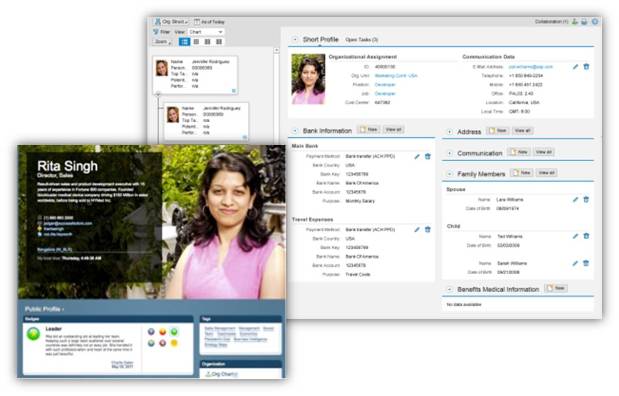Select the first Jennifer Rodriguez org card
The height and width of the screenshot is (396, 619).
(195, 75)
